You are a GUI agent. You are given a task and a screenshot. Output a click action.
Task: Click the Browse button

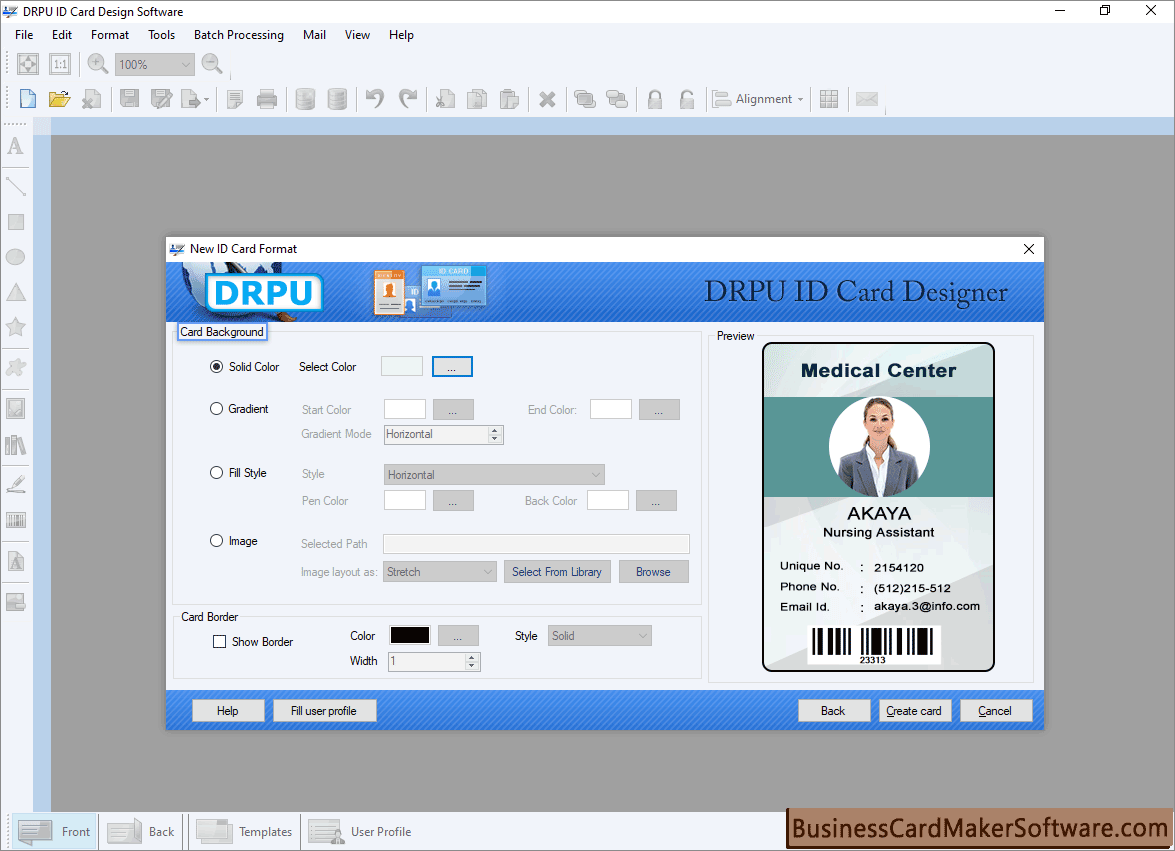[x=653, y=572]
